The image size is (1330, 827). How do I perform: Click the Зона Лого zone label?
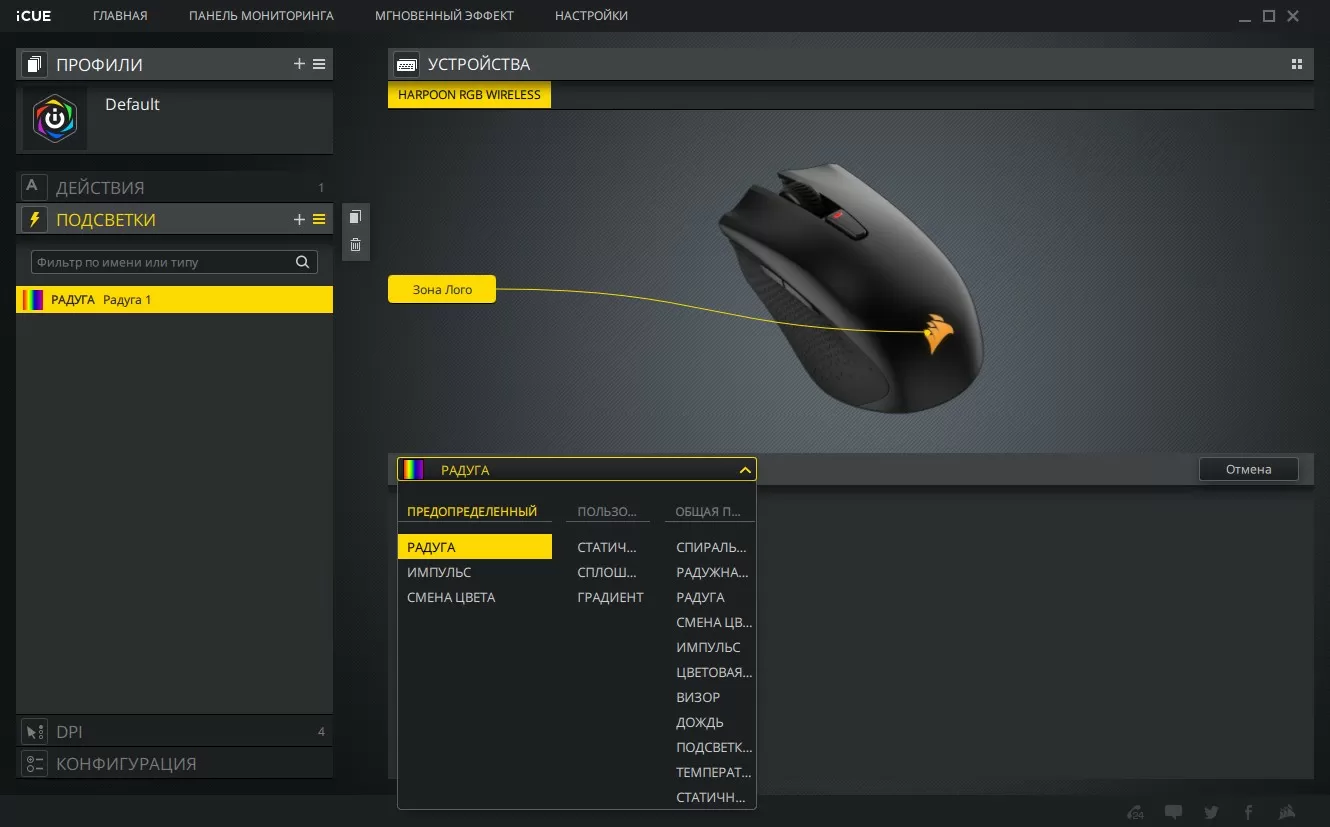pyautogui.click(x=442, y=290)
